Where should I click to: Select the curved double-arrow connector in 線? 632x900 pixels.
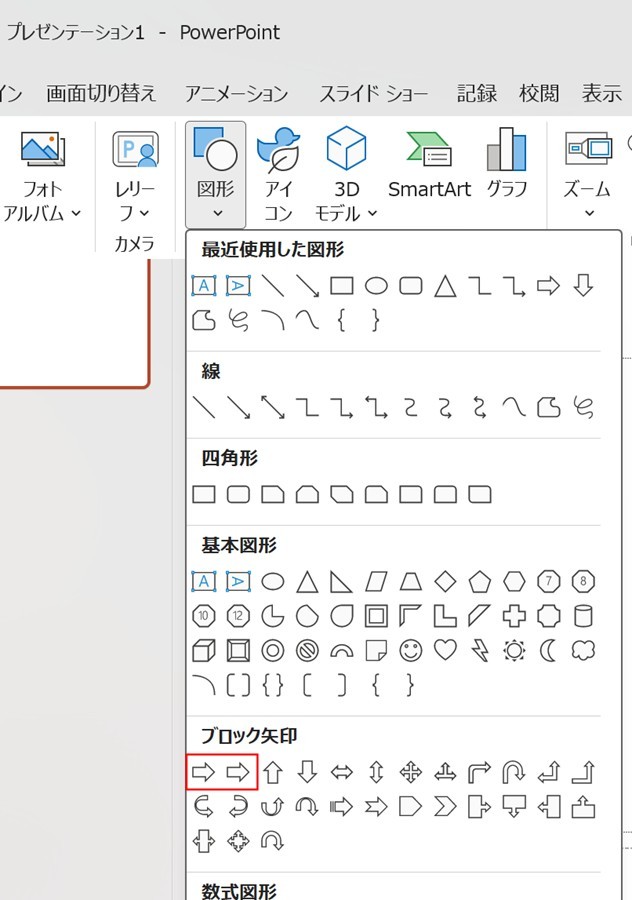(479, 407)
